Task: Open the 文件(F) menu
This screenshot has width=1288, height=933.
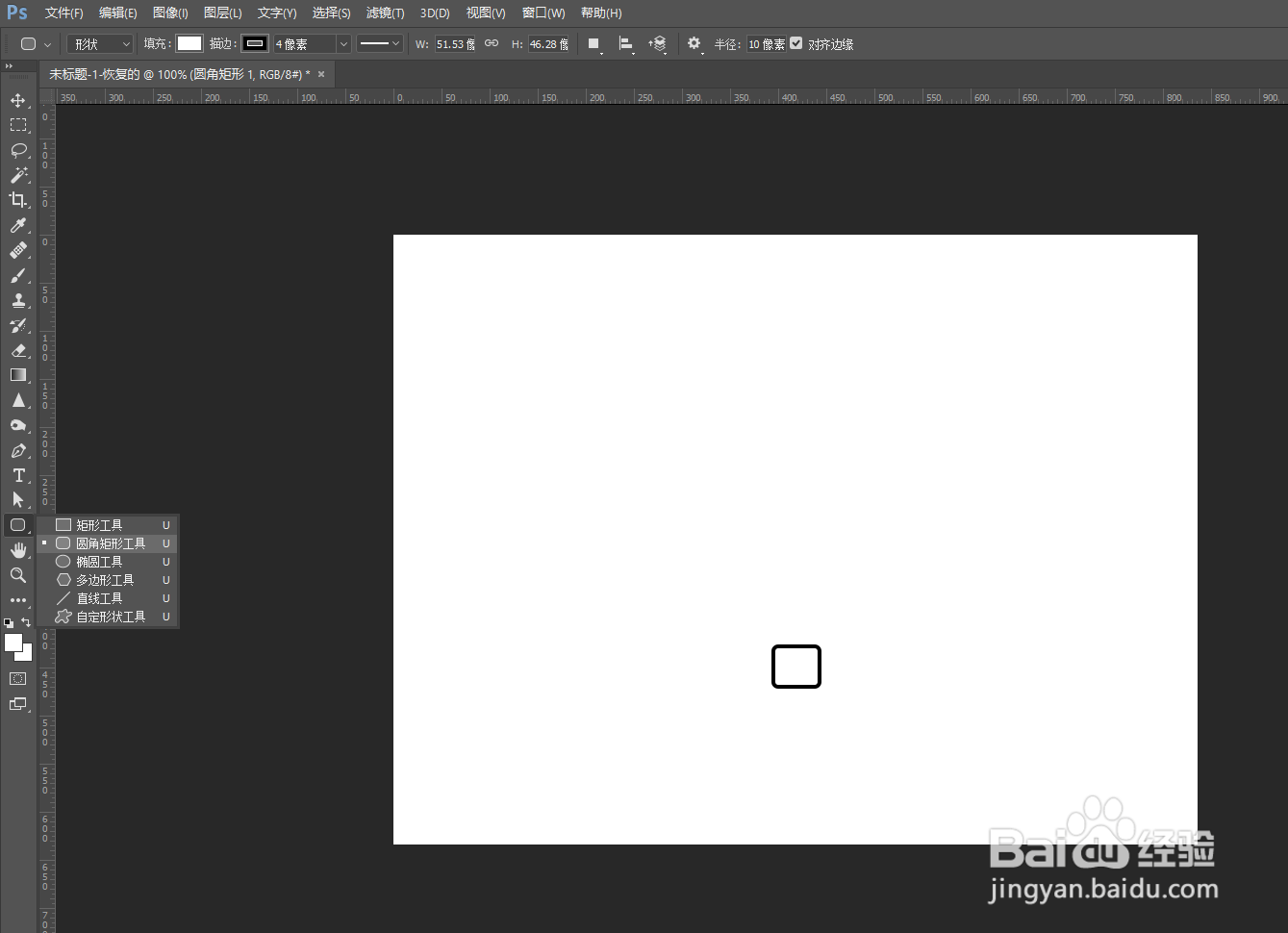Action: pos(63,13)
